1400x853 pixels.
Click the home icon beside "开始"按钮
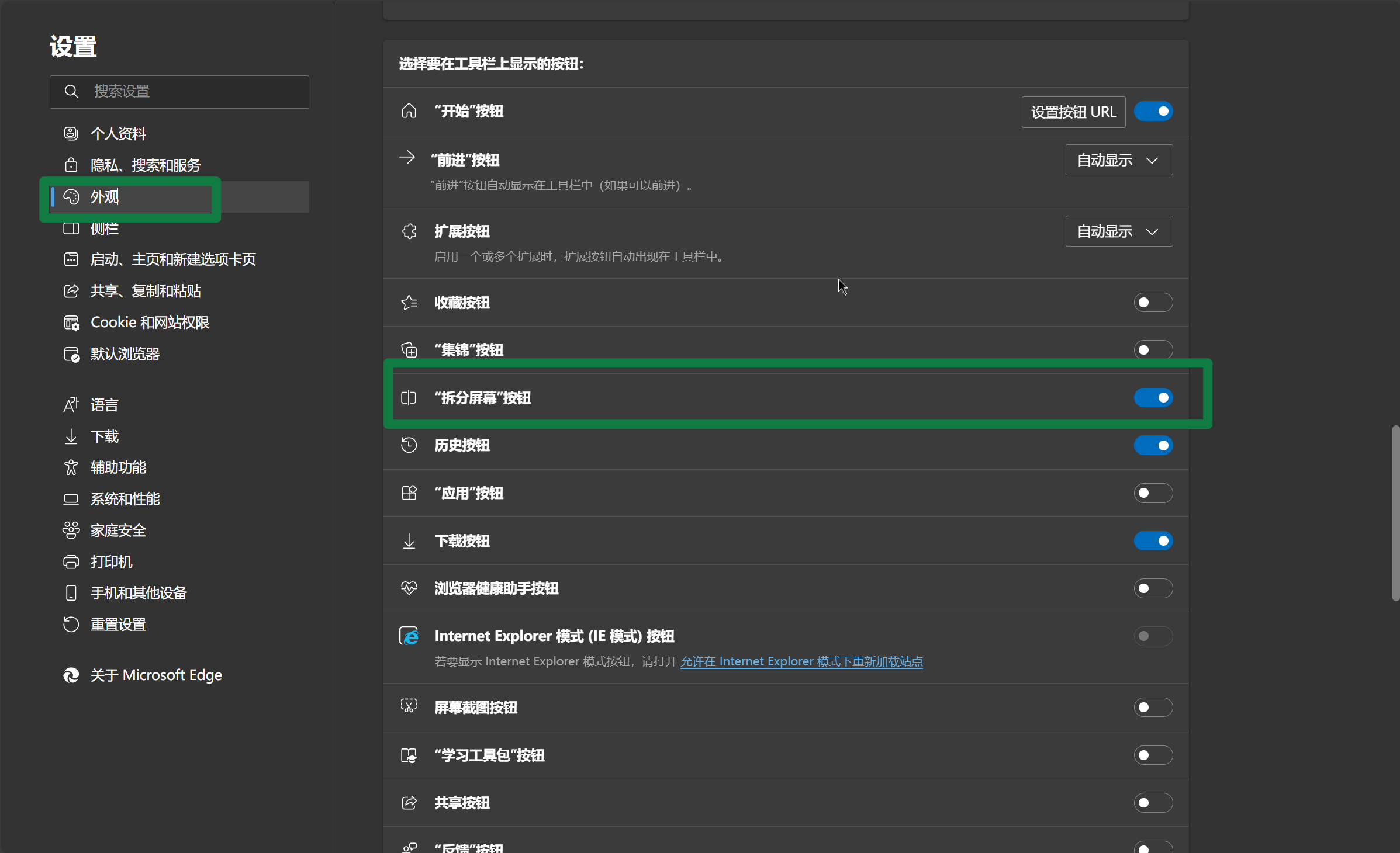pos(409,111)
